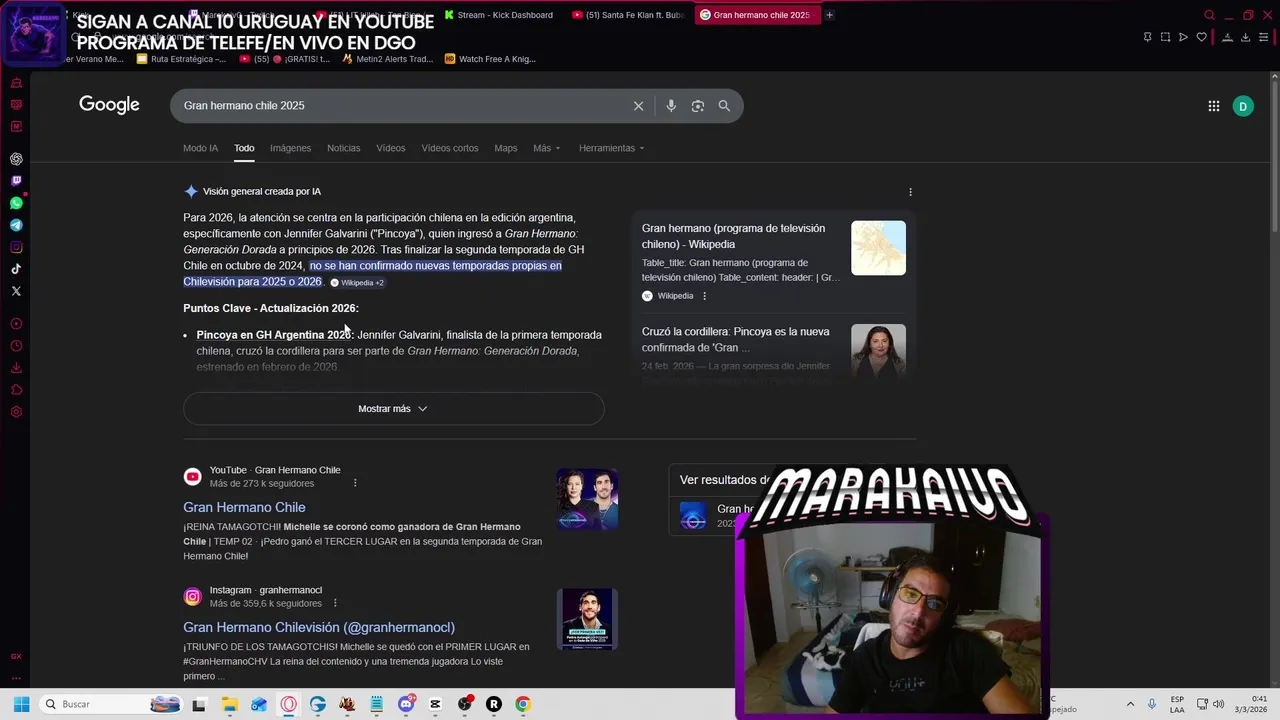Click Windows taskbar Buscar search box
The image size is (1280, 720).
pyautogui.click(x=110, y=704)
